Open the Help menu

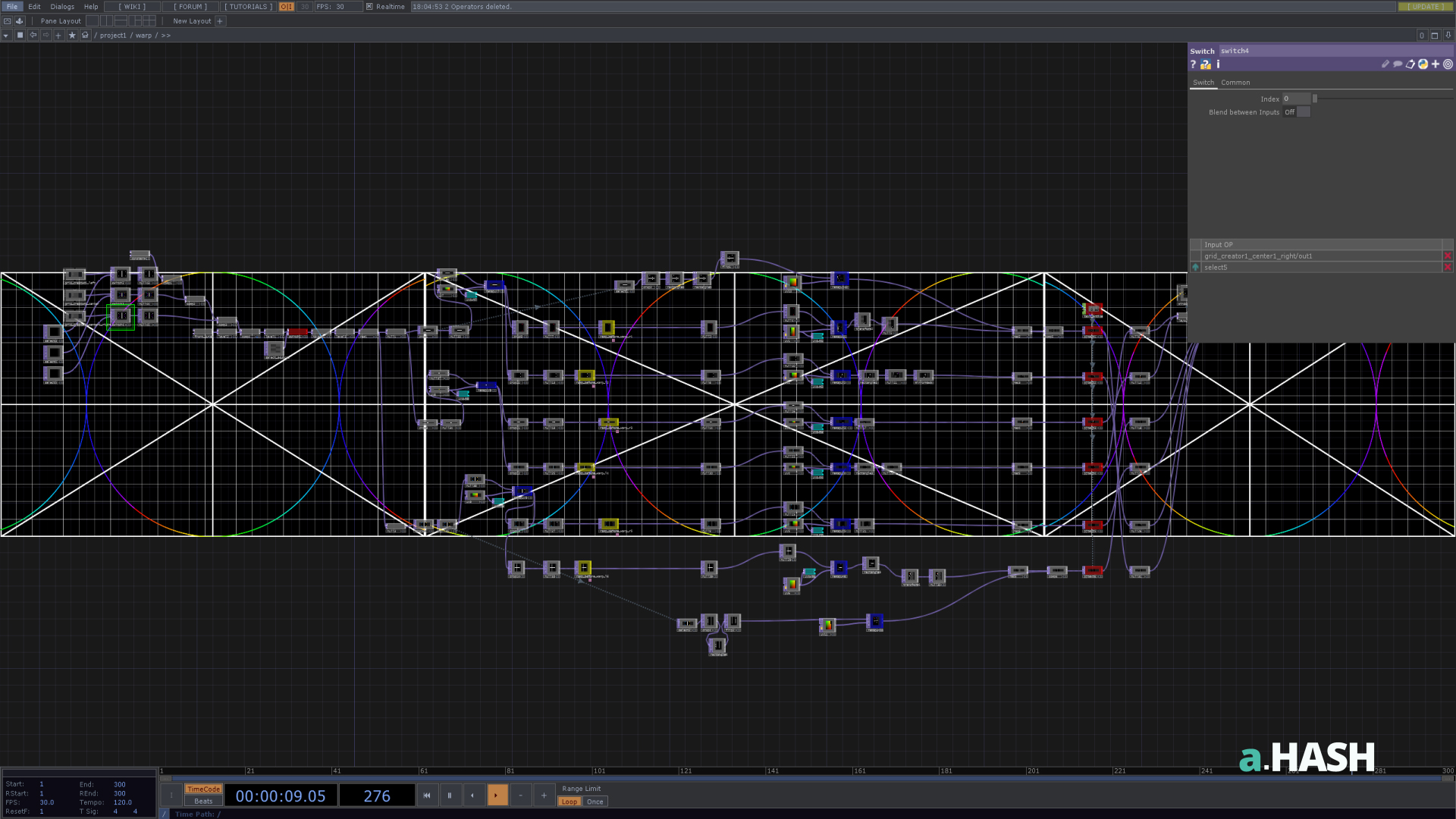click(x=91, y=6)
